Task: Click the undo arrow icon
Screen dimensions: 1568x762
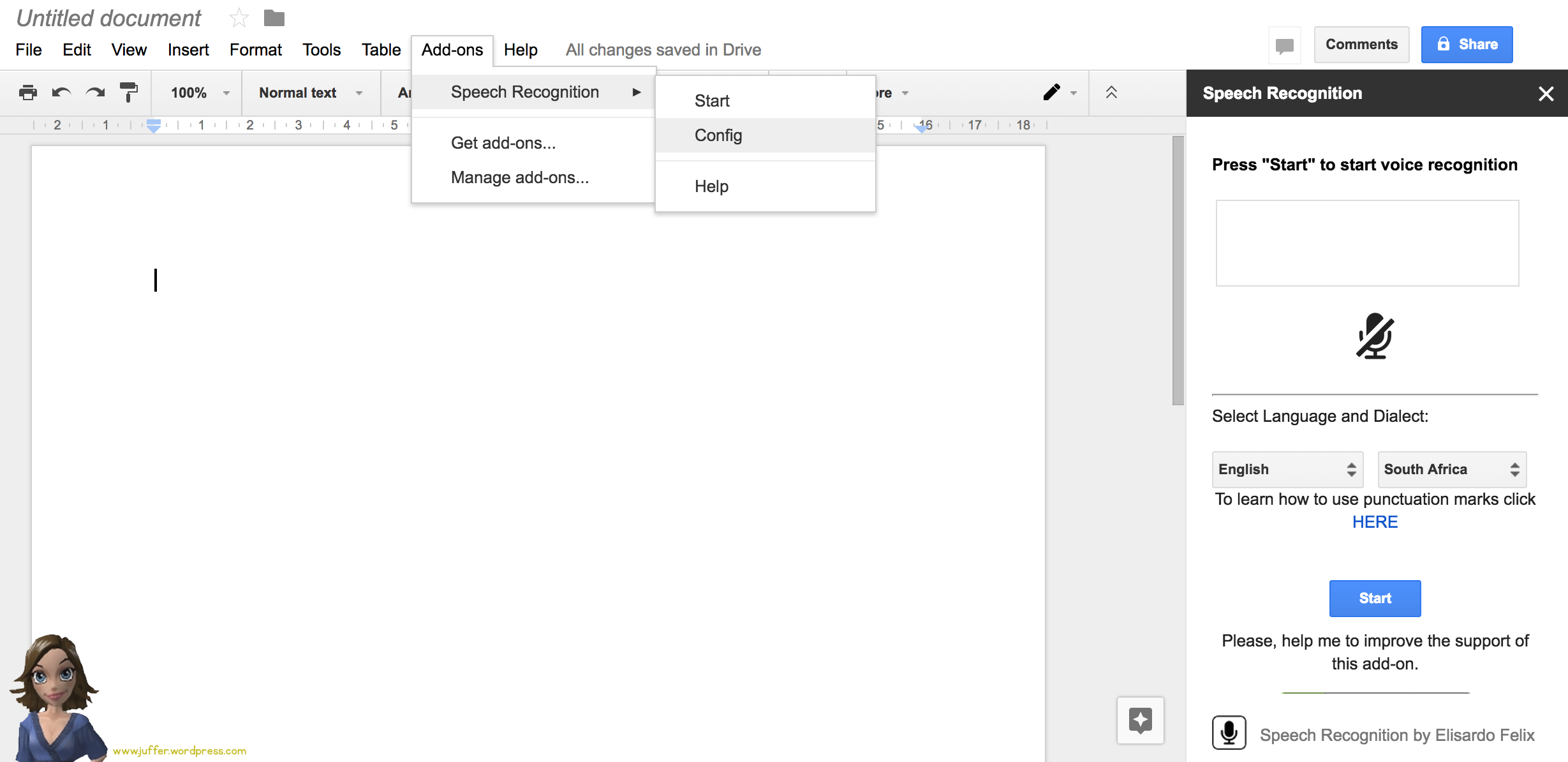Action: coord(61,93)
